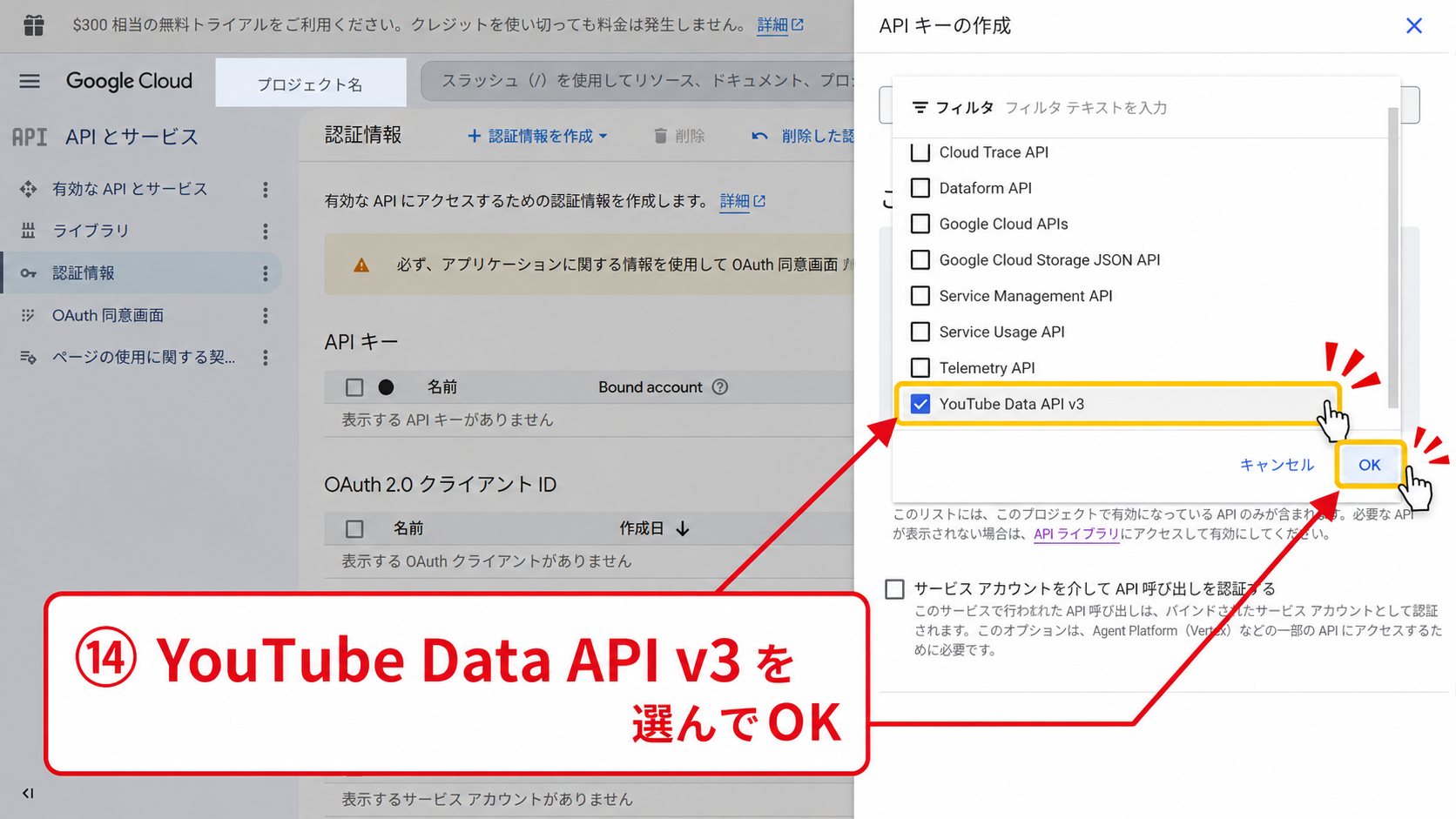Click the プロジェクト名 project selector
Image resolution: width=1456 pixels, height=819 pixels.
pos(310,84)
